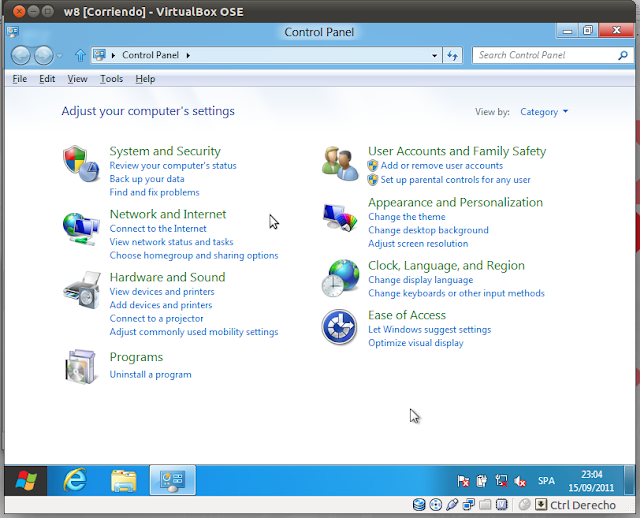640x518 pixels.
Task: Open the Network and Internet heading link
Action: [168, 214]
